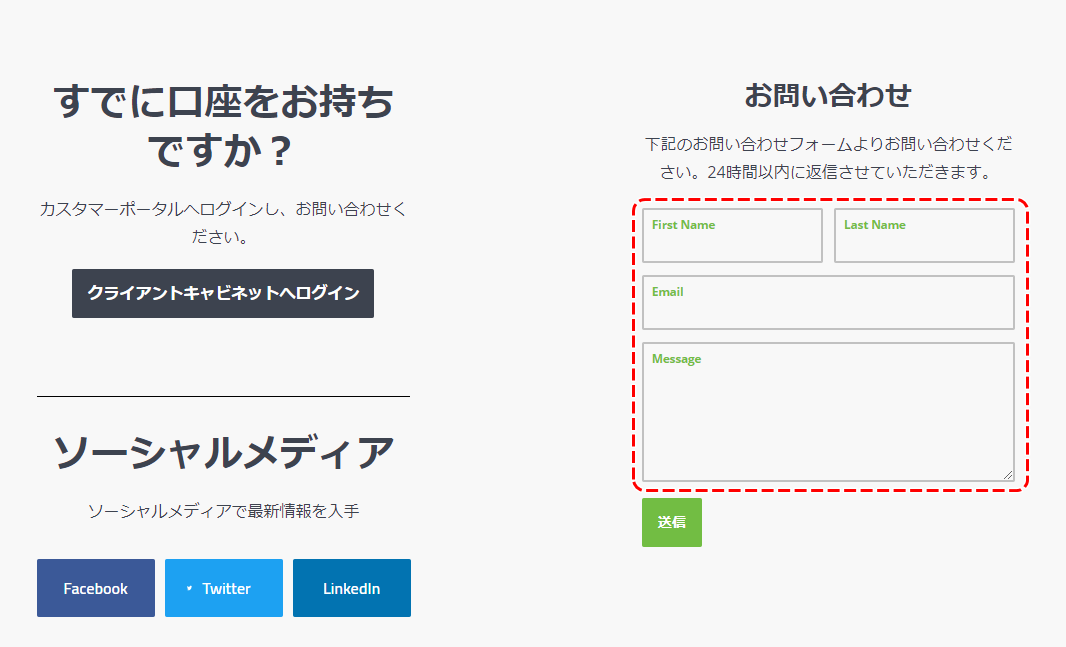The height and width of the screenshot is (647, 1066).
Task: Open the Twitter social button
Action: (224, 588)
